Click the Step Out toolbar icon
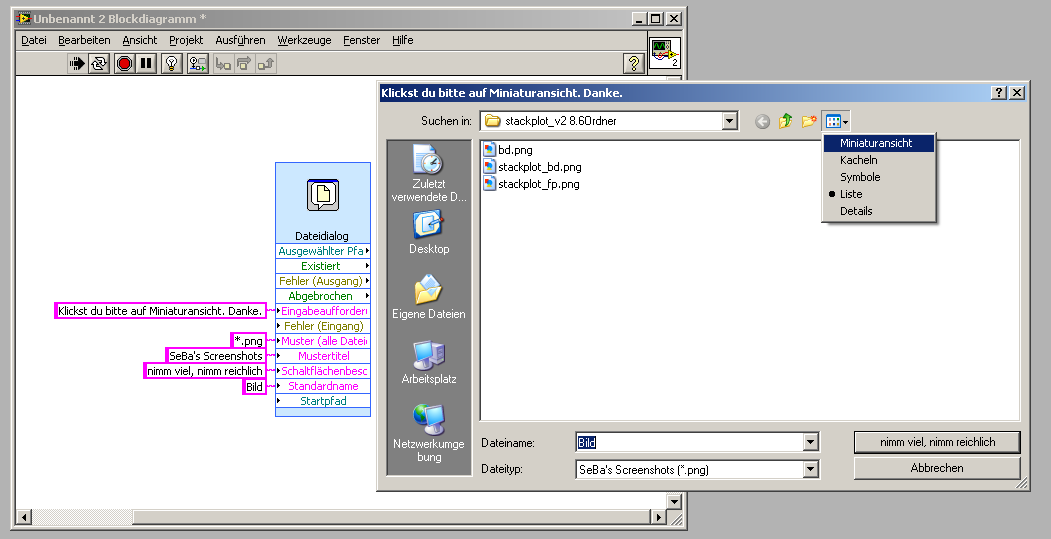Viewport: 1051px width, 539px height. pyautogui.click(x=266, y=64)
